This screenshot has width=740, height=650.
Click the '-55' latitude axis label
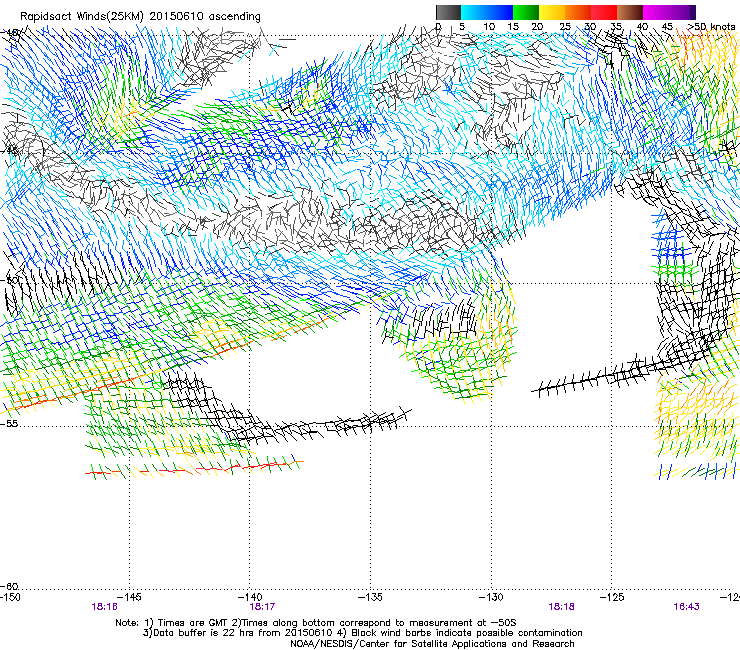(9, 423)
